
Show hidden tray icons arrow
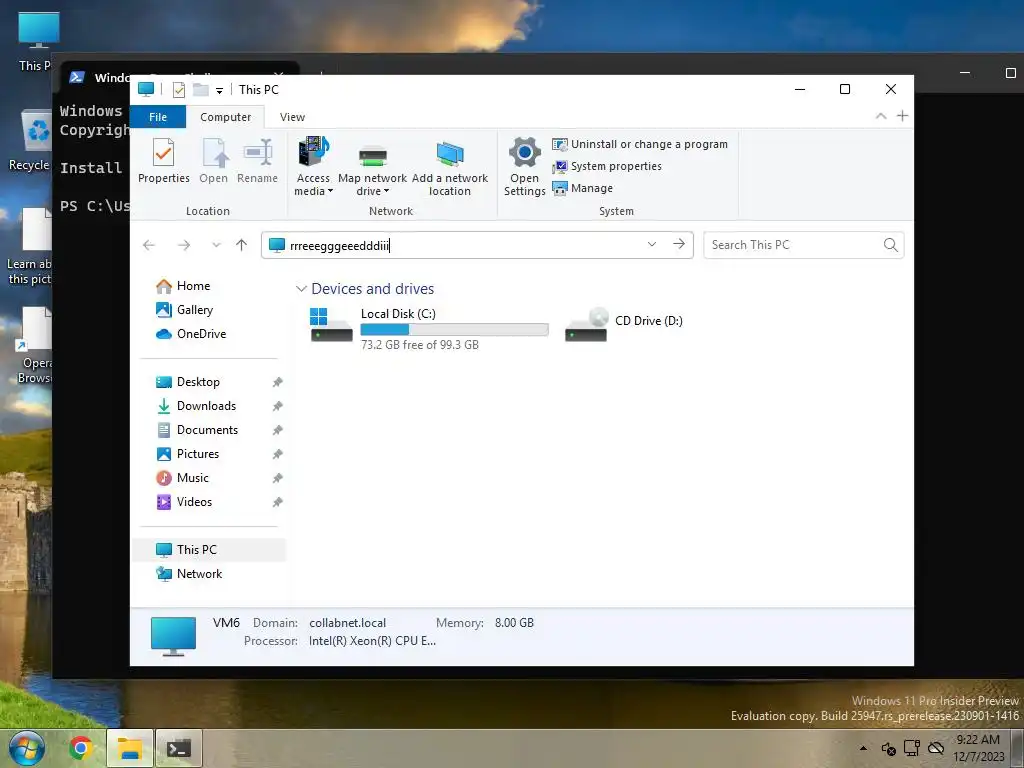863,748
